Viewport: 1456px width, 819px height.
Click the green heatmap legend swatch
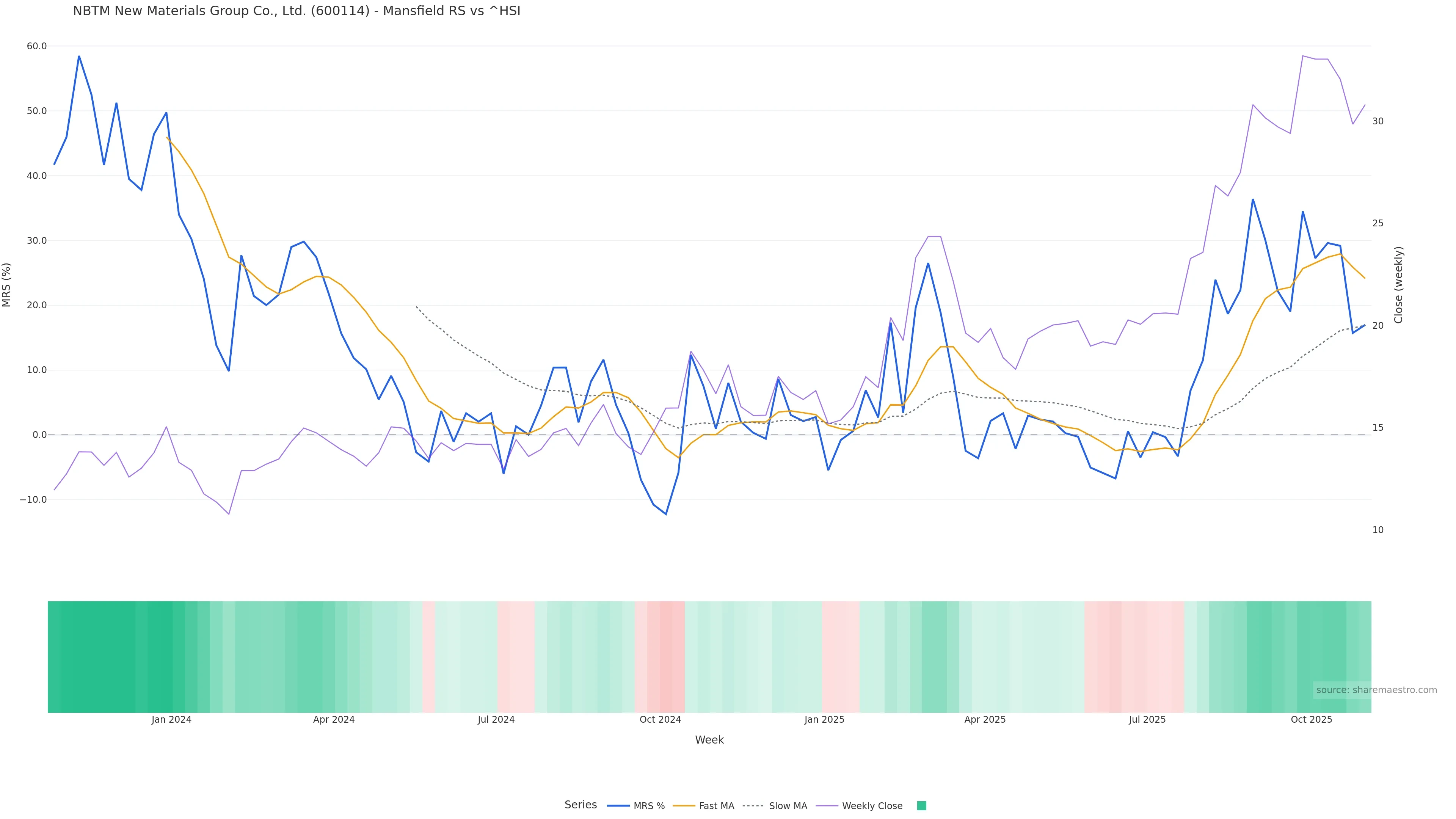click(921, 806)
